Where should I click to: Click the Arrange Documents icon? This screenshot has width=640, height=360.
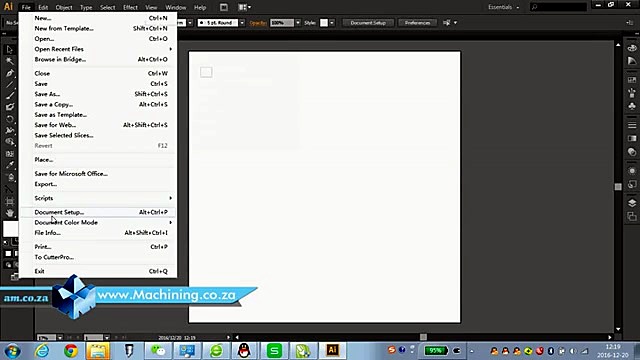[244, 7]
